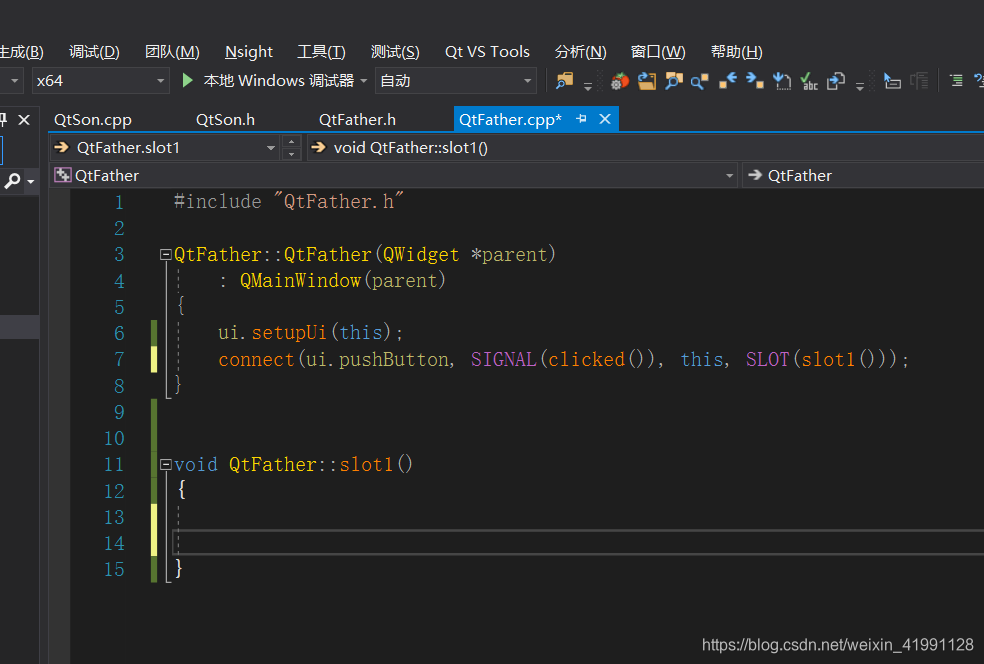This screenshot has height=664, width=984.
Task: Click the navigate forward blue arrow icon
Action: 754,81
